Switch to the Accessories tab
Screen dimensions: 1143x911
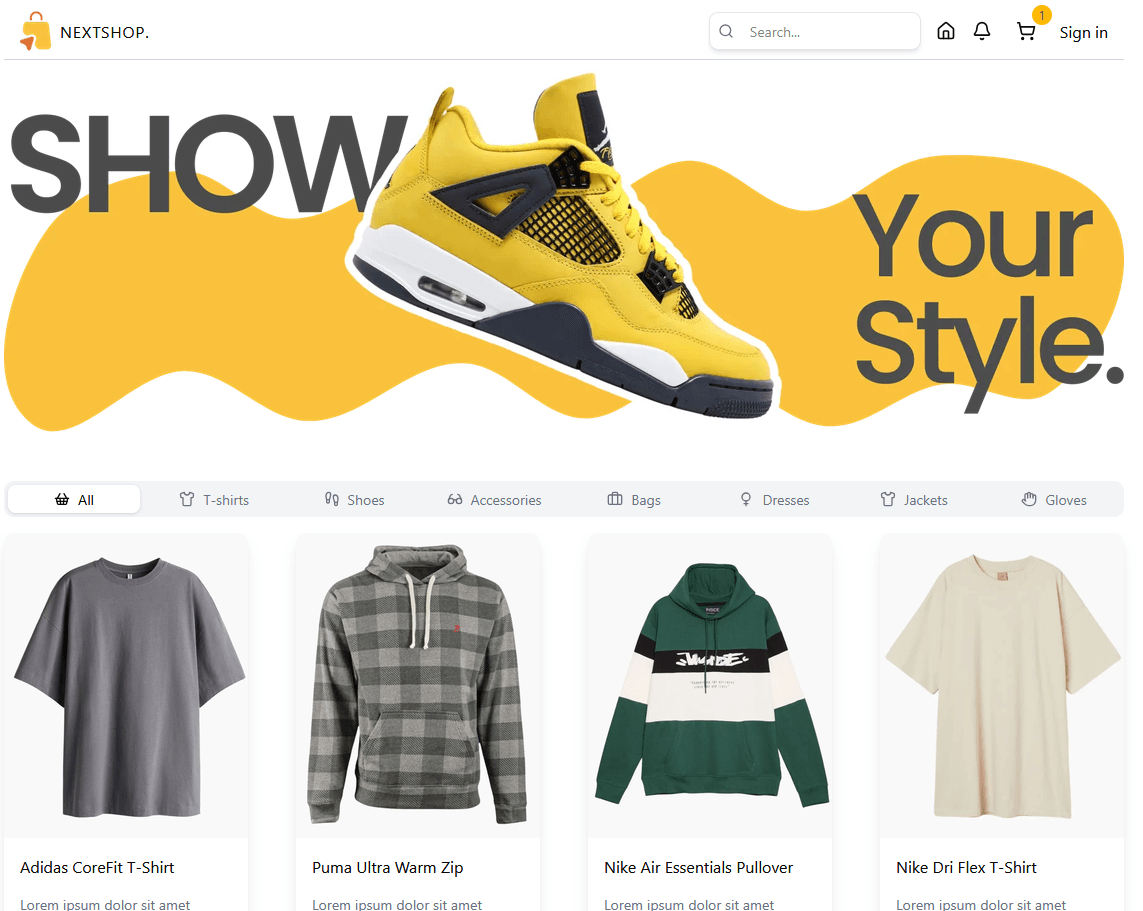(494, 499)
